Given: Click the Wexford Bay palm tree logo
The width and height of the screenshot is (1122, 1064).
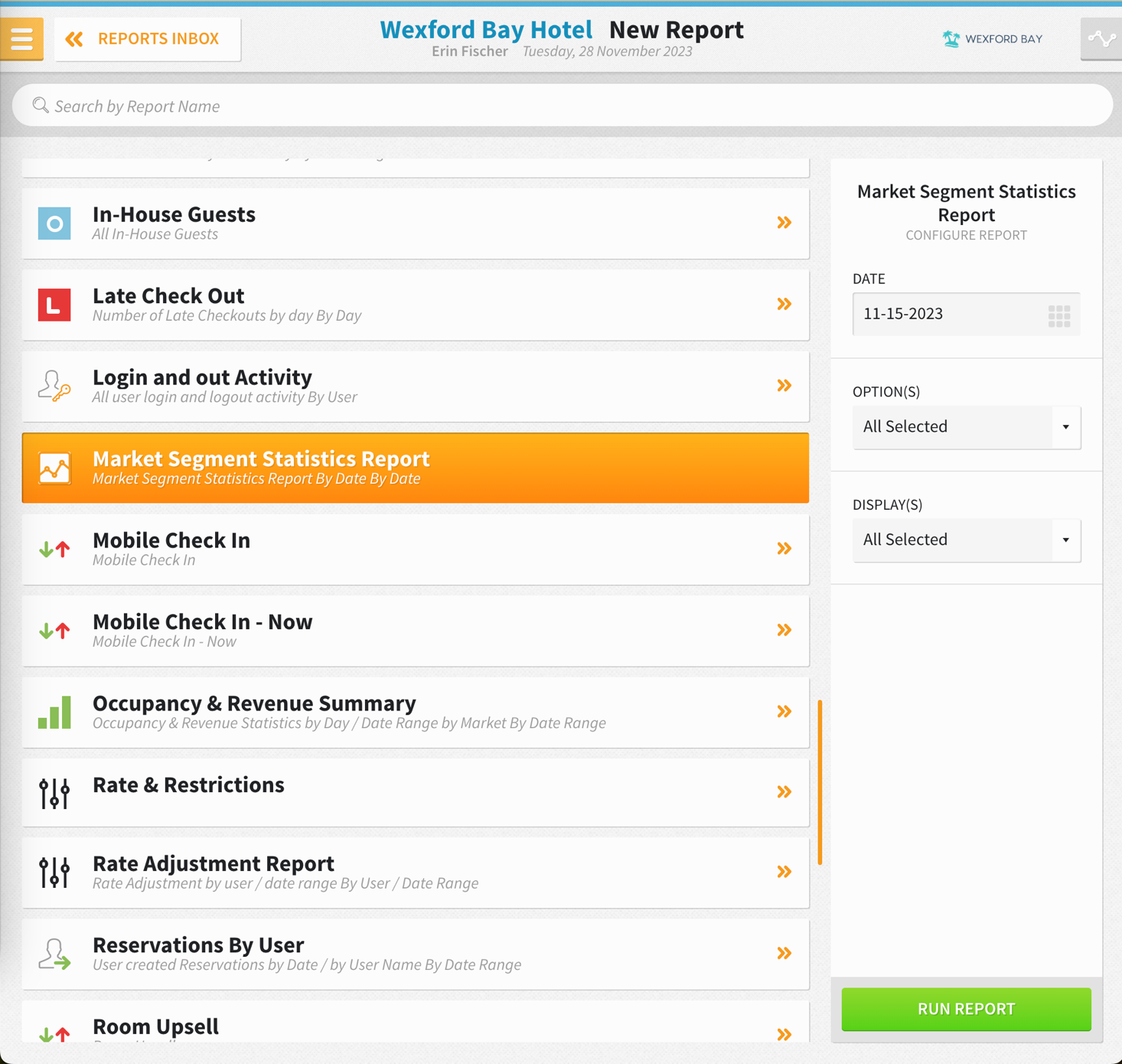Looking at the screenshot, I should click(x=951, y=39).
